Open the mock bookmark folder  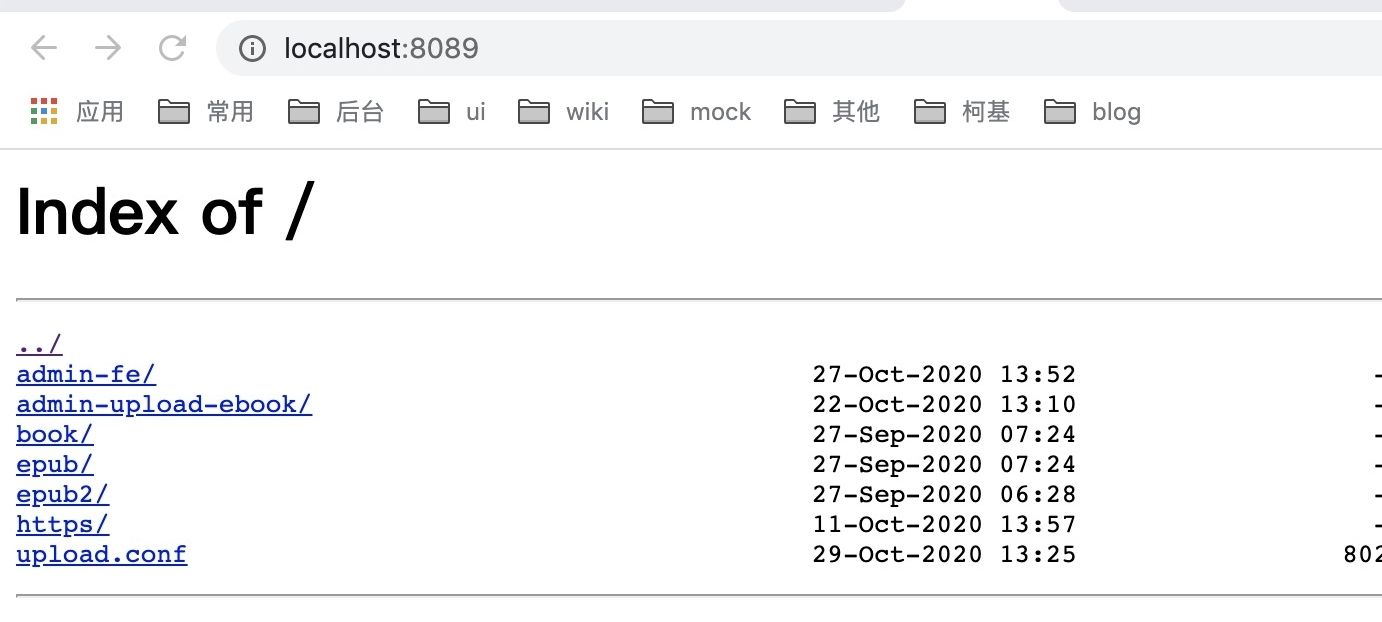[x=697, y=111]
